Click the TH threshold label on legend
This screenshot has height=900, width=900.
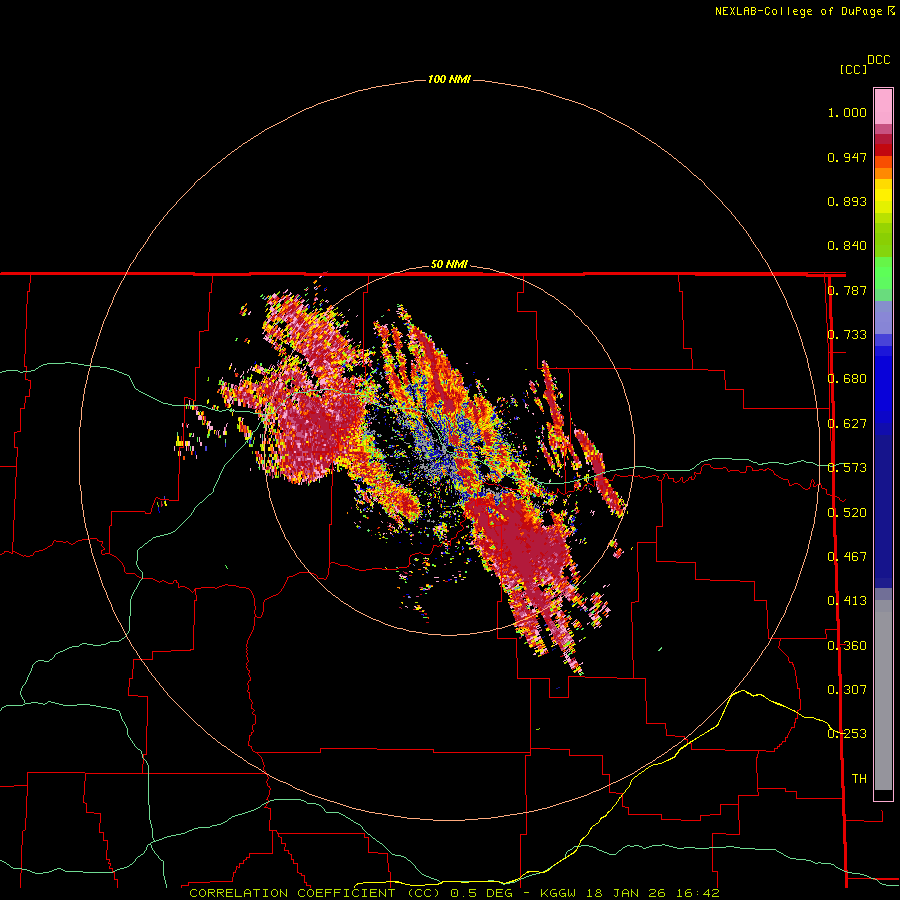859,778
